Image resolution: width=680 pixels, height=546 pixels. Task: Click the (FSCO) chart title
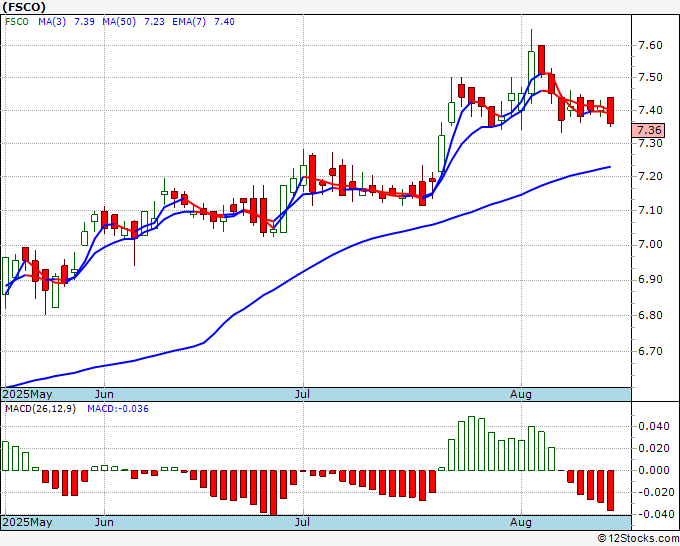23,7
